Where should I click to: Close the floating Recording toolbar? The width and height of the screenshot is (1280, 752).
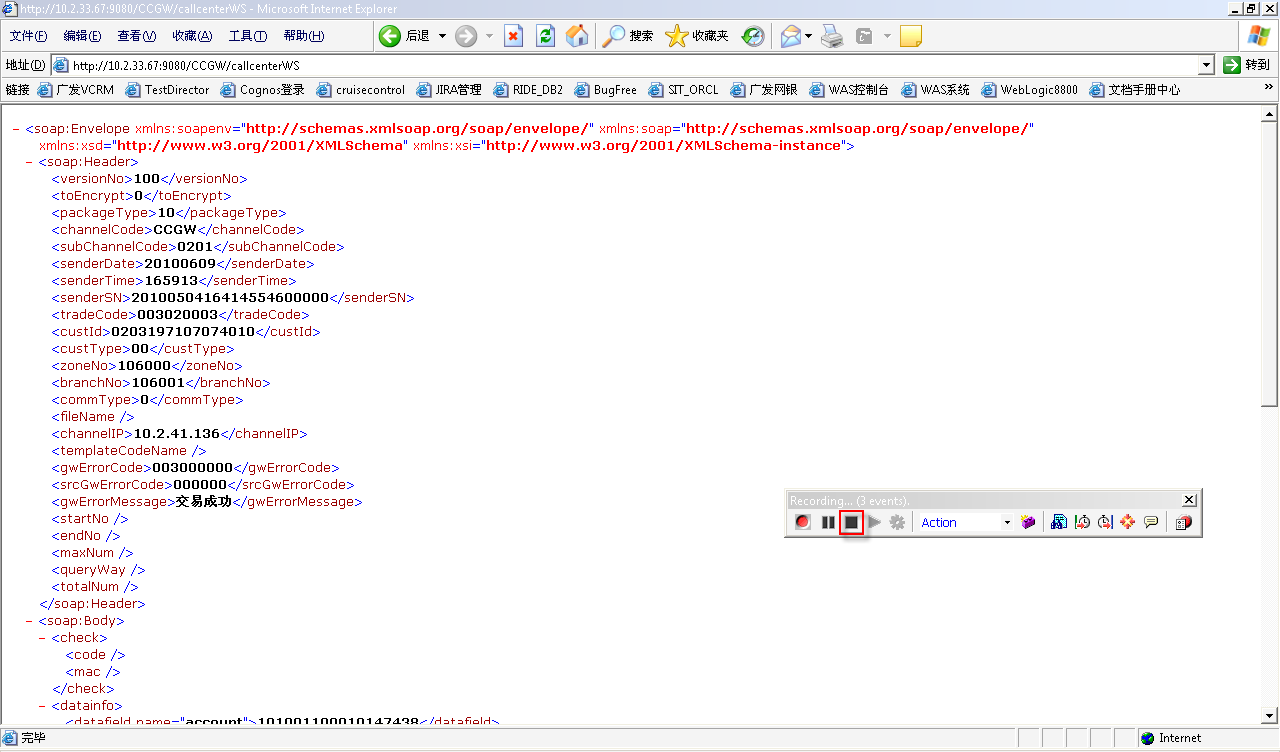(x=1189, y=500)
